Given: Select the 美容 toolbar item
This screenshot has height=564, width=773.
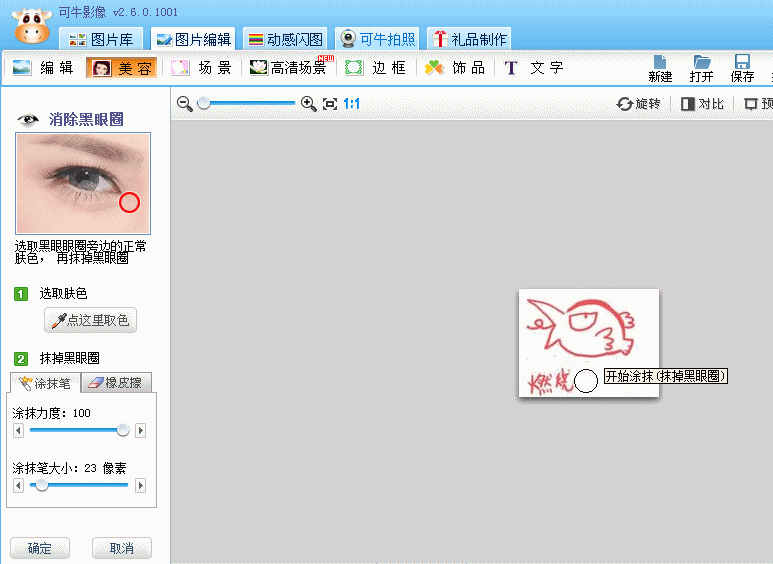Looking at the screenshot, I should [122, 68].
